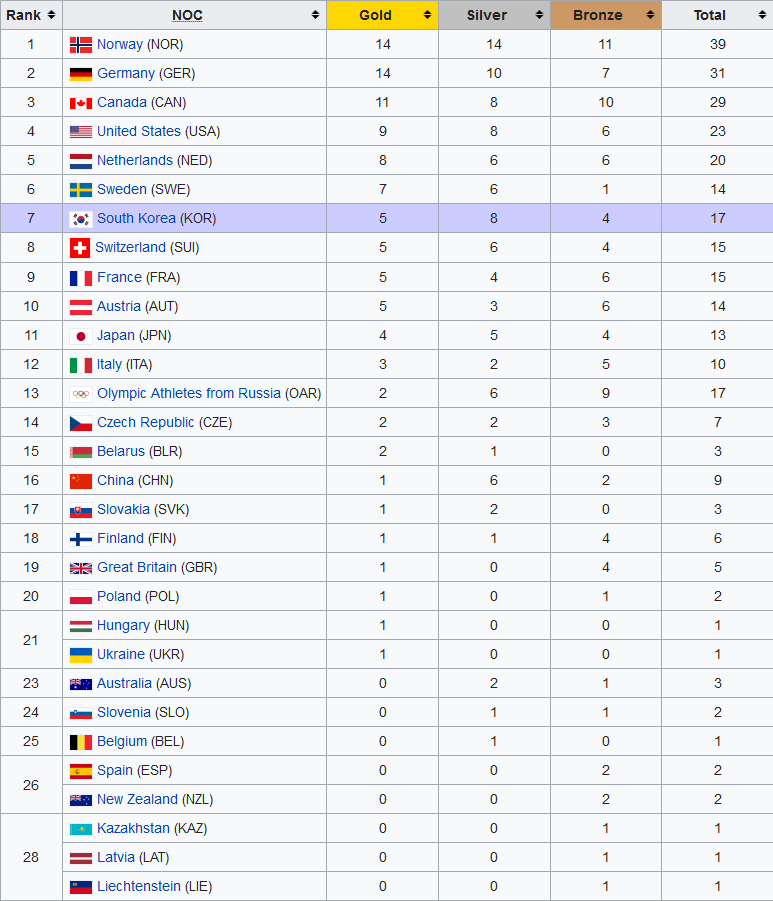This screenshot has width=773, height=901.
Task: Open the Hungary link
Action: [x=123, y=625]
